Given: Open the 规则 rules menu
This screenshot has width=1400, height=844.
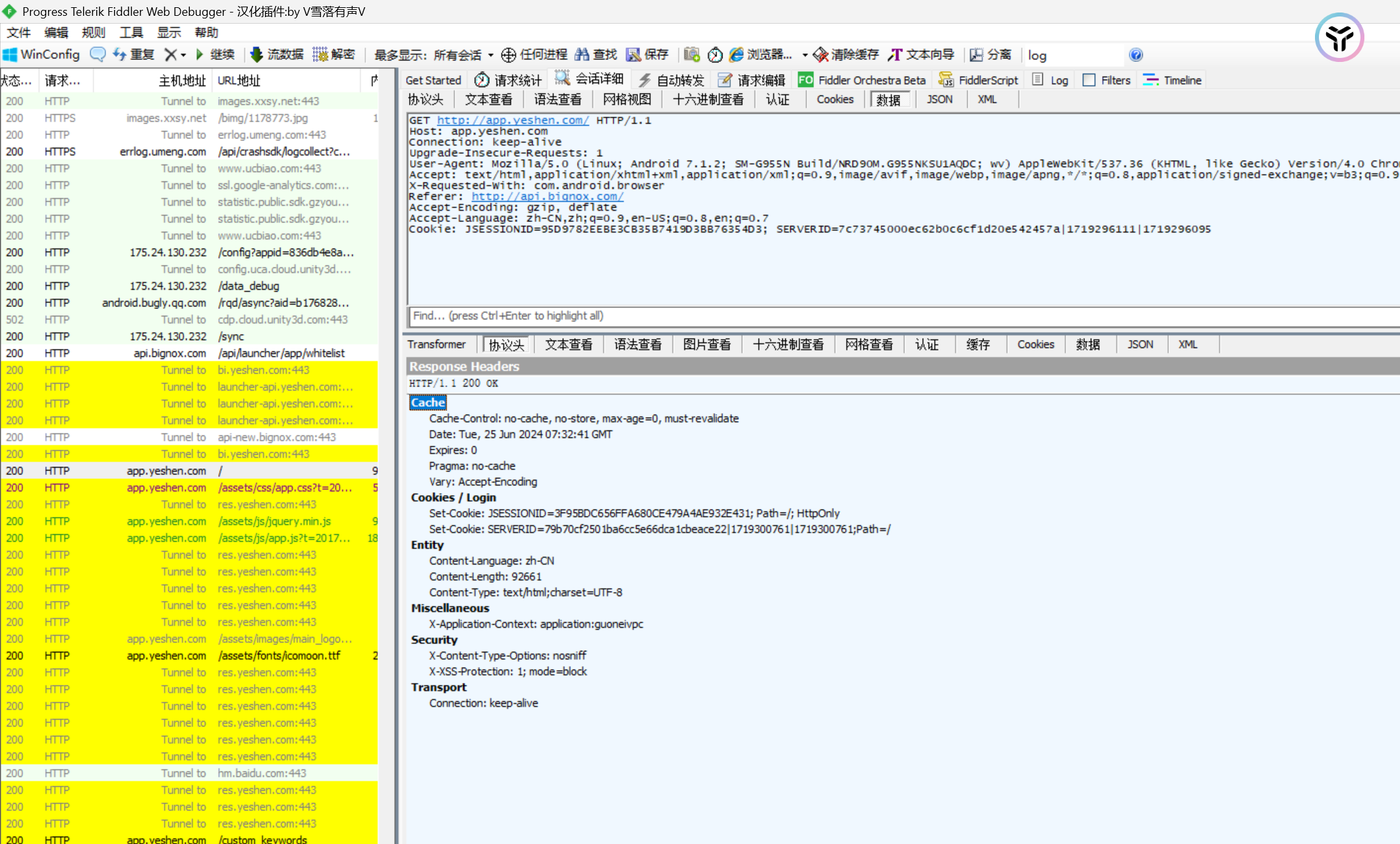Looking at the screenshot, I should coord(93,32).
